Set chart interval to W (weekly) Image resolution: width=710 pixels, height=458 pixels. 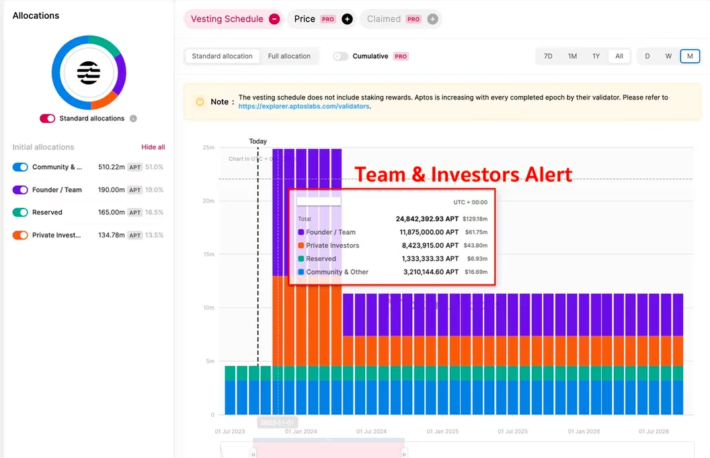tap(668, 56)
